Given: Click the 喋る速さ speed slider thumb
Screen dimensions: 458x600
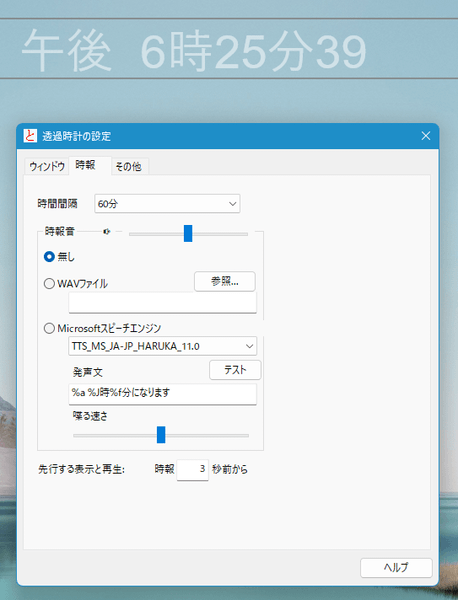Looking at the screenshot, I should [x=161, y=435].
